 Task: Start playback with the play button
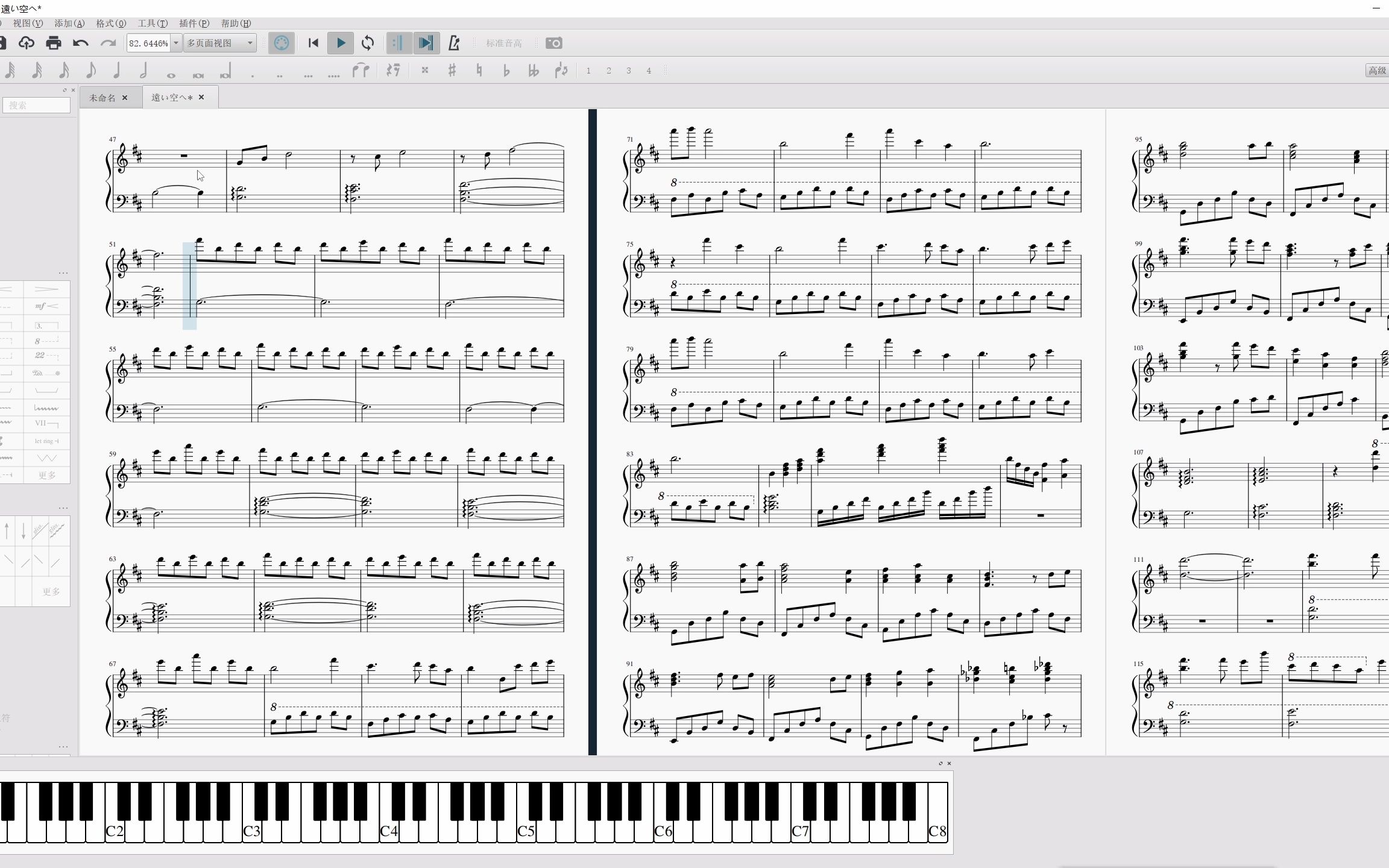pyautogui.click(x=341, y=43)
